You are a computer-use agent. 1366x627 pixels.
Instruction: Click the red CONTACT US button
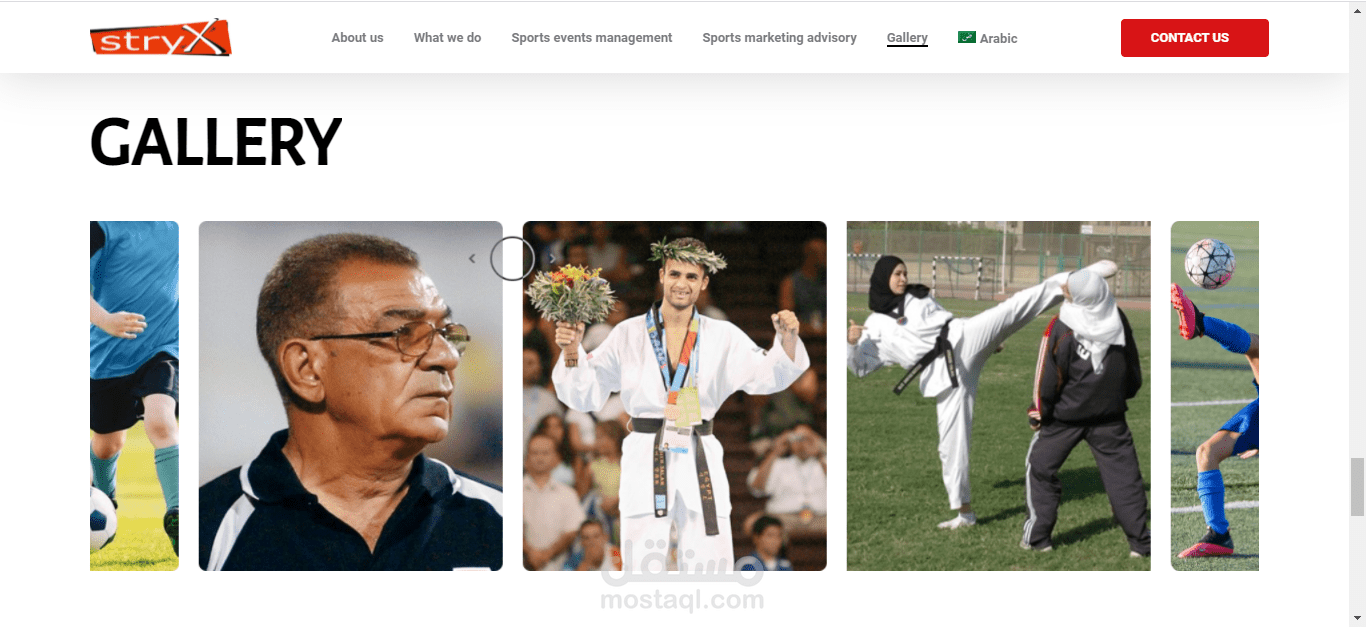click(x=1195, y=38)
